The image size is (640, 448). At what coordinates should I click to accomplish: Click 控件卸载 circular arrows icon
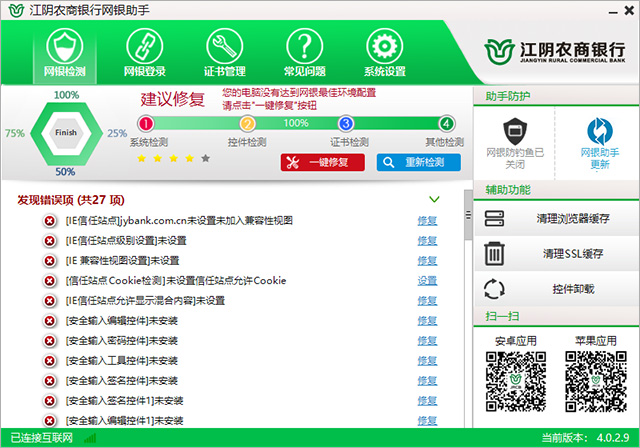click(494, 289)
